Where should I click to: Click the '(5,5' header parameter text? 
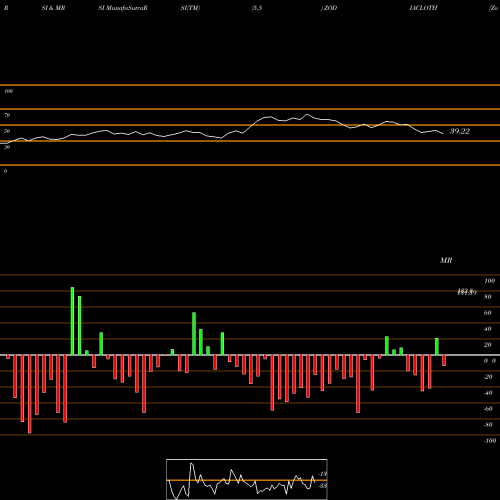(257, 8)
